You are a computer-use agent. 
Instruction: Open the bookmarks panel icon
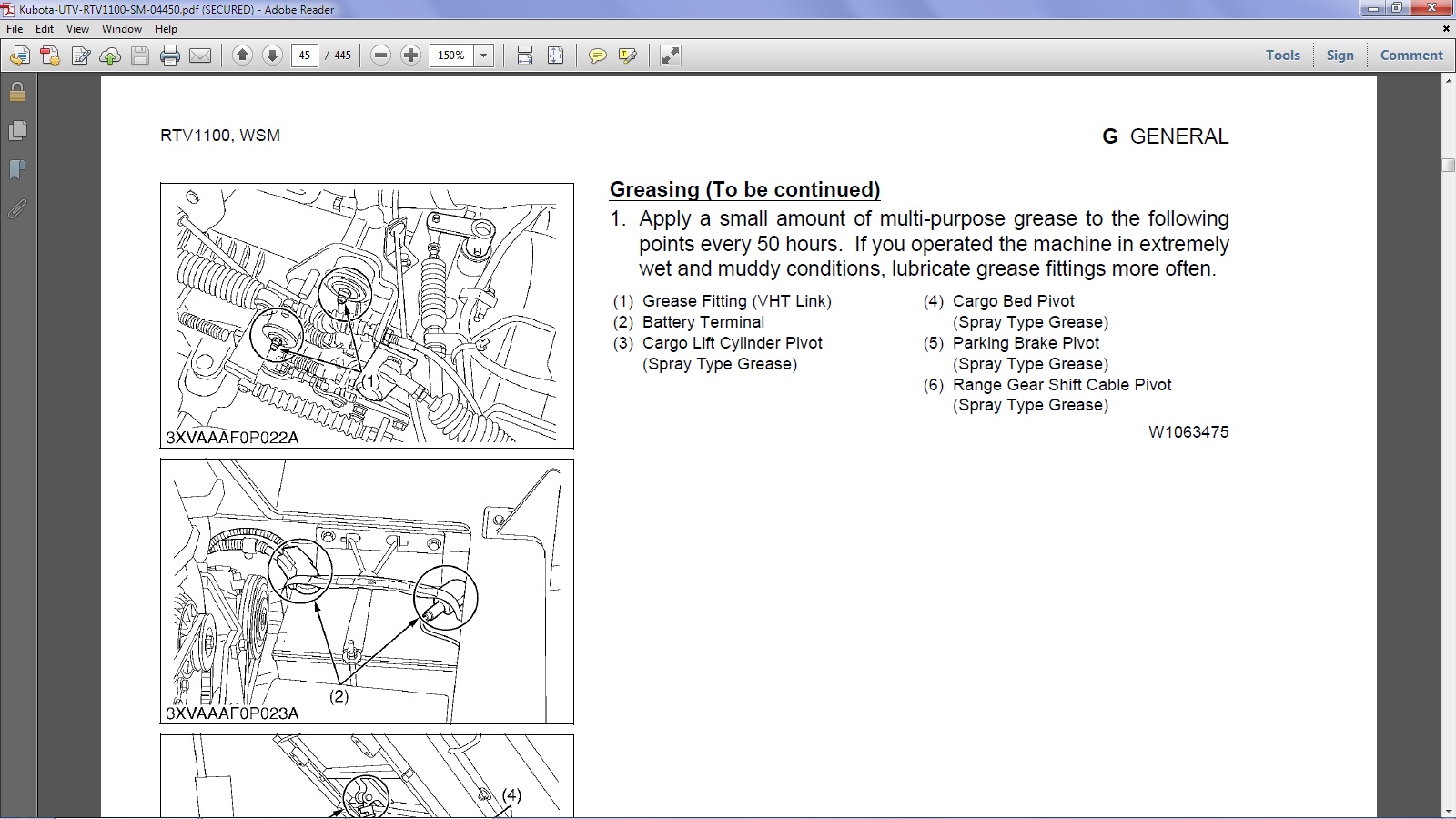click(x=17, y=170)
